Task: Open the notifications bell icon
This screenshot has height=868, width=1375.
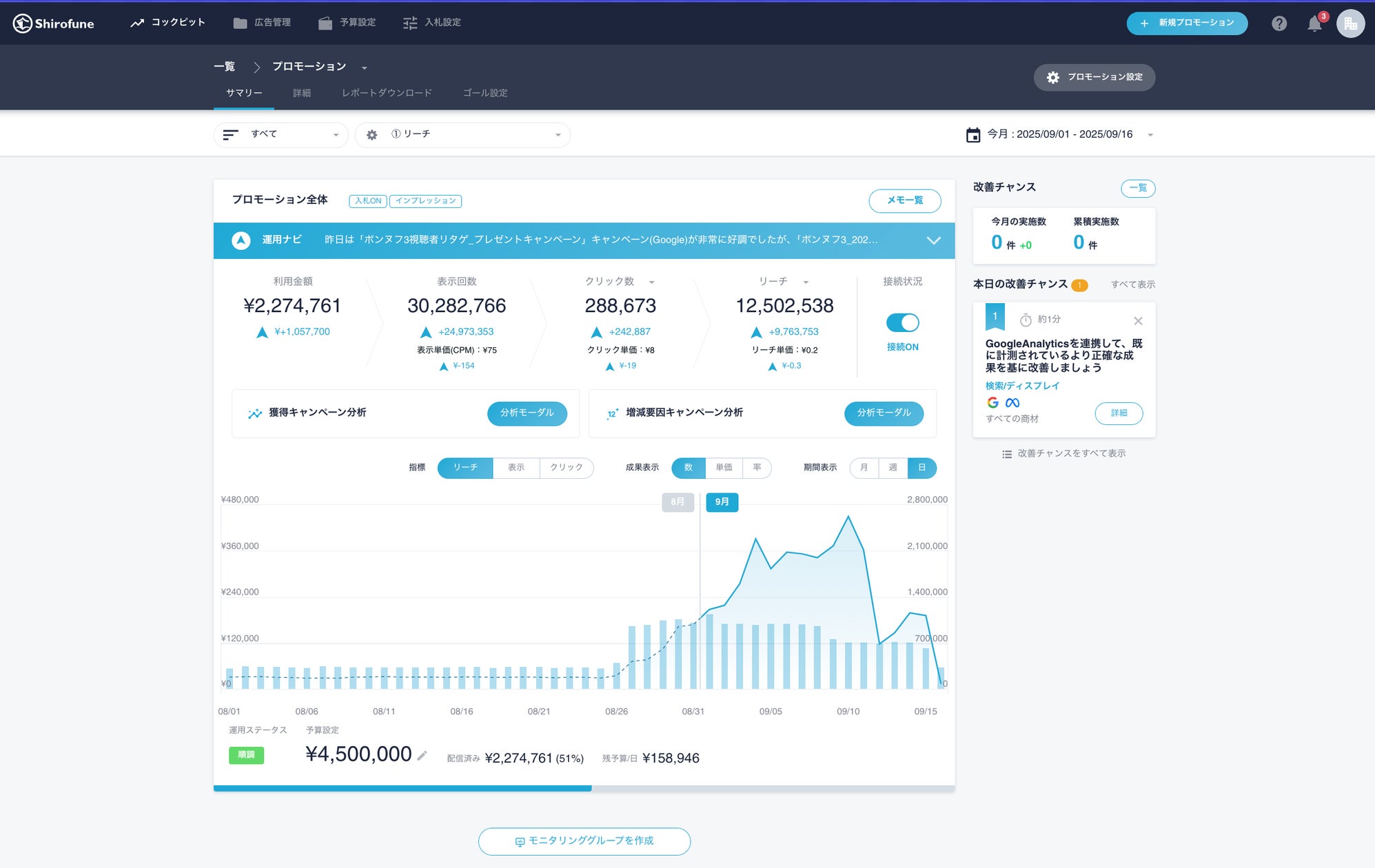Action: [x=1314, y=24]
